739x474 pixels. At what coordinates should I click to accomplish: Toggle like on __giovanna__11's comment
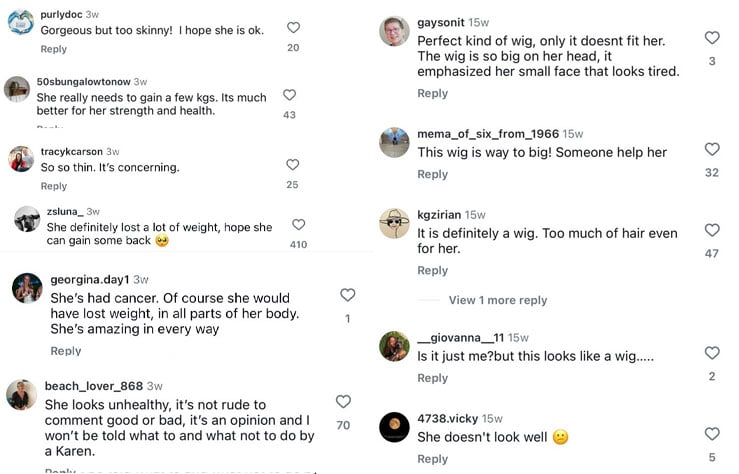click(x=712, y=353)
